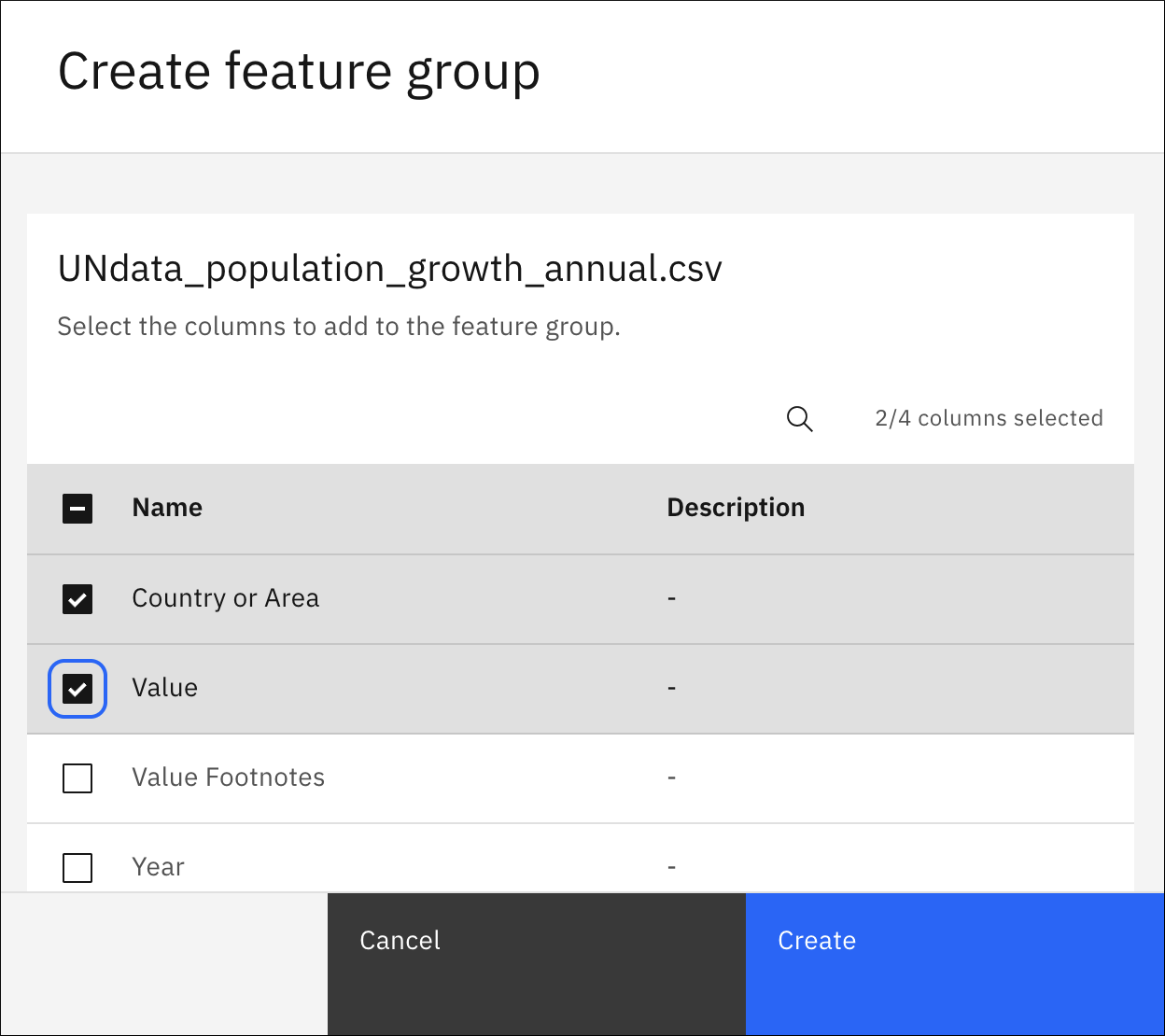This screenshot has width=1165, height=1036.
Task: Check the Year column checkbox
Action: (77, 867)
